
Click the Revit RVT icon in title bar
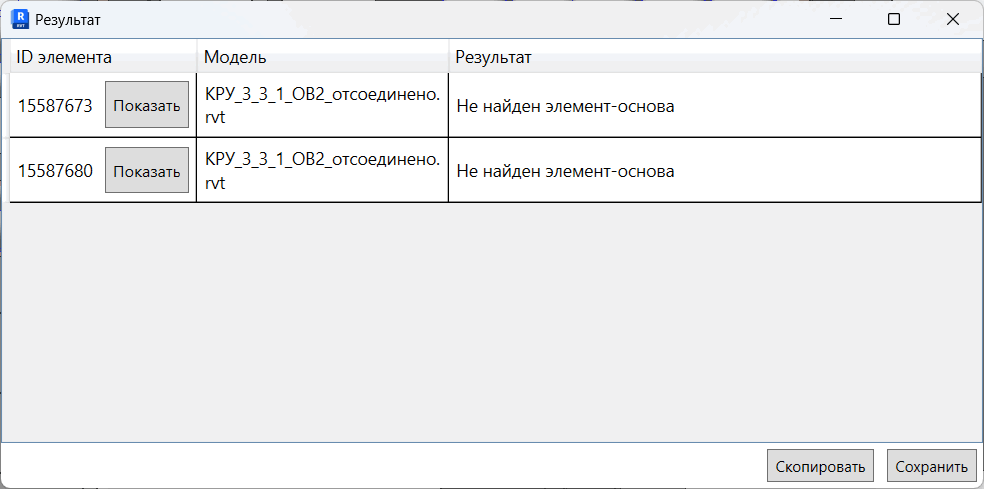tap(21, 19)
